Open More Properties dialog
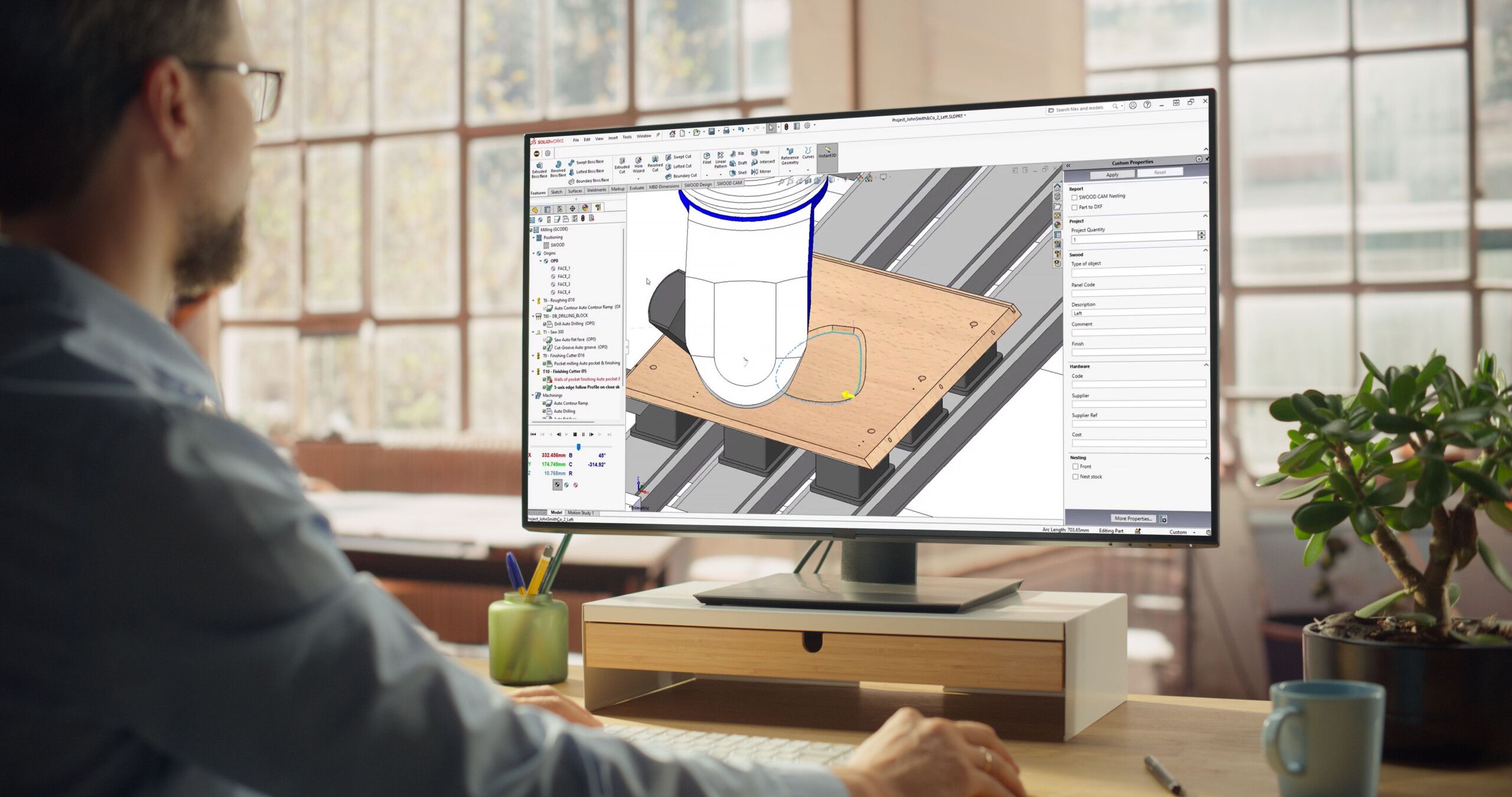The image size is (1512, 797). [x=1133, y=518]
